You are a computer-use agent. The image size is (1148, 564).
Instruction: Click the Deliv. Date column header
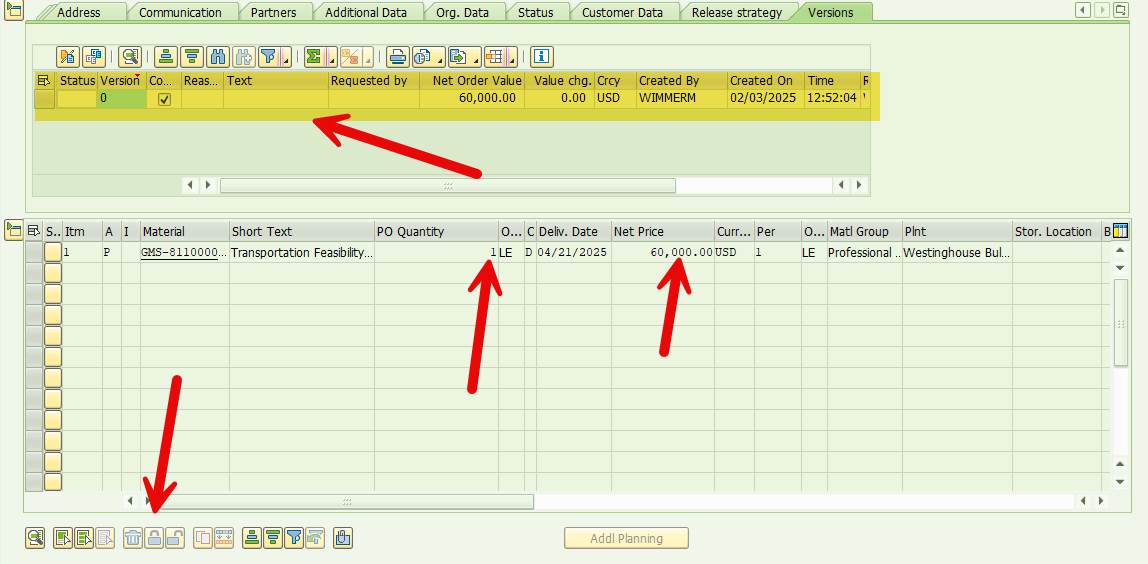point(573,231)
